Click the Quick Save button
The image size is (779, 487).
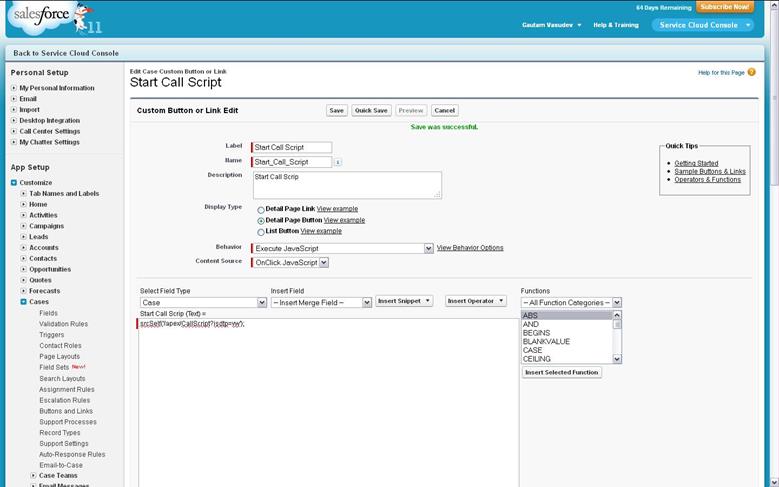point(371,110)
